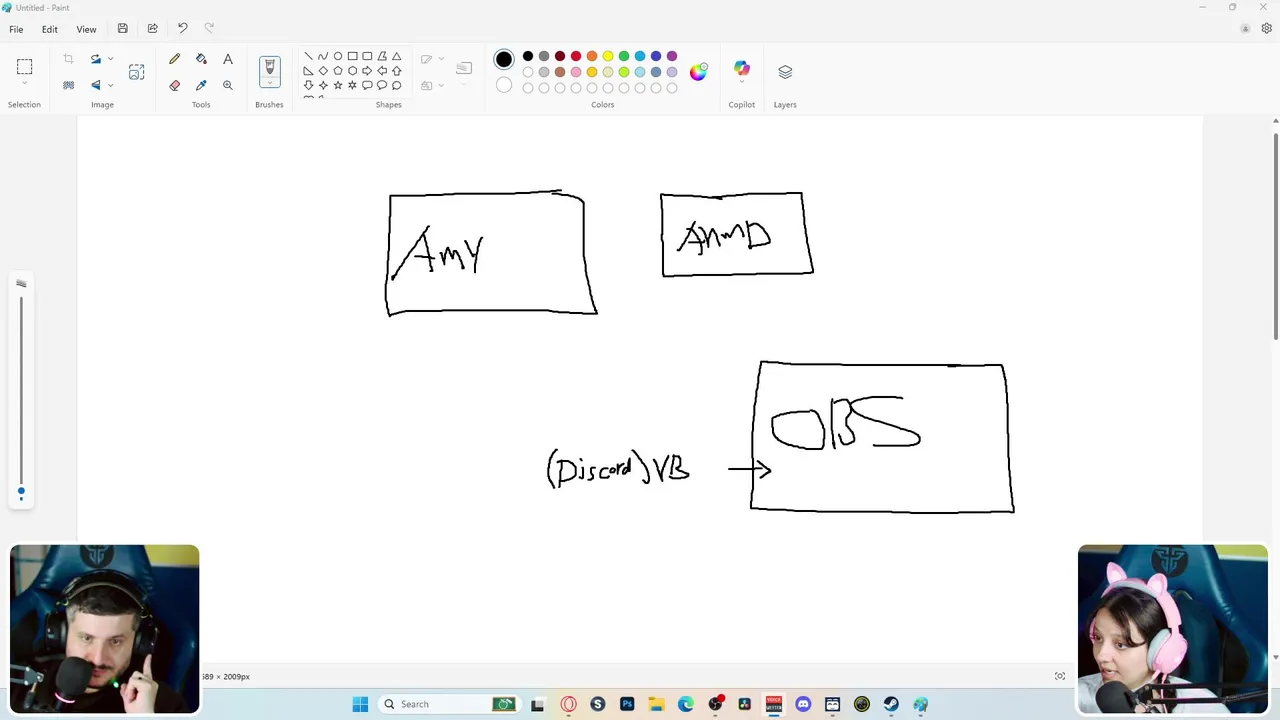Select the Line shape
1280x720 pixels.
tap(308, 56)
